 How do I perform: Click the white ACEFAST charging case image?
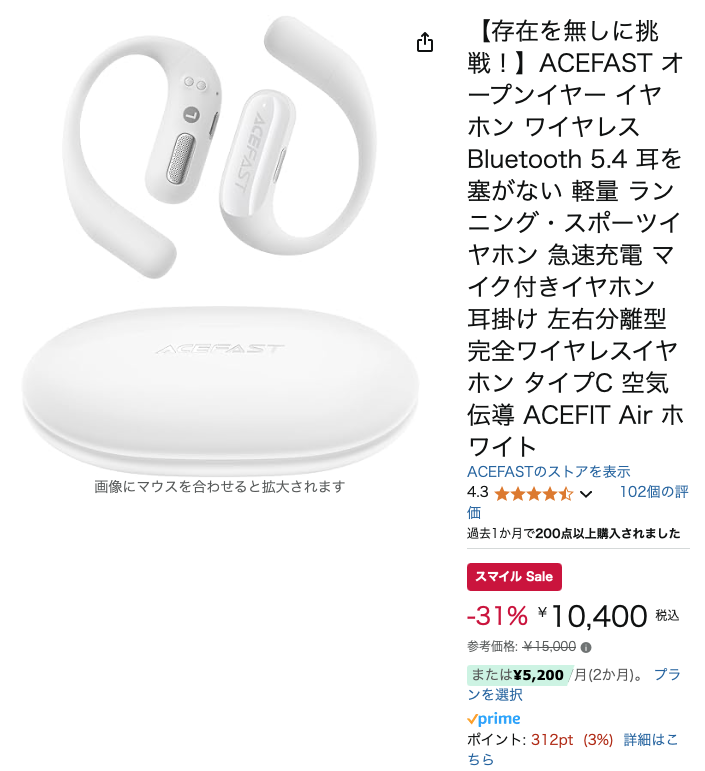pyautogui.click(x=220, y=388)
